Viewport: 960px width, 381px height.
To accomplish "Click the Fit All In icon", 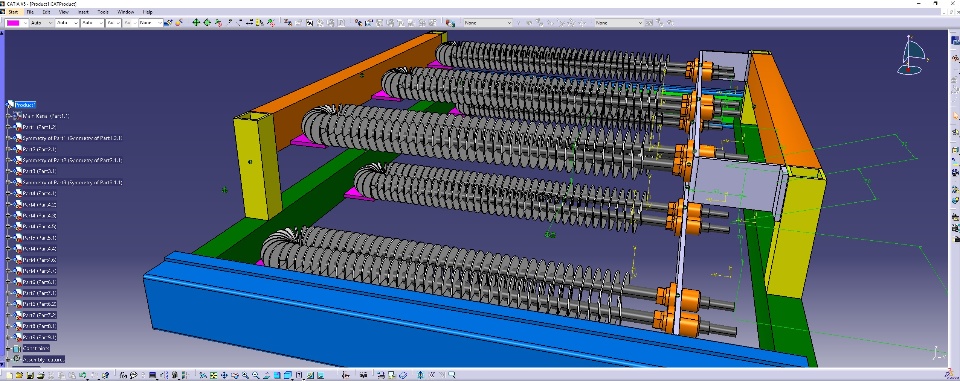I will [213, 375].
